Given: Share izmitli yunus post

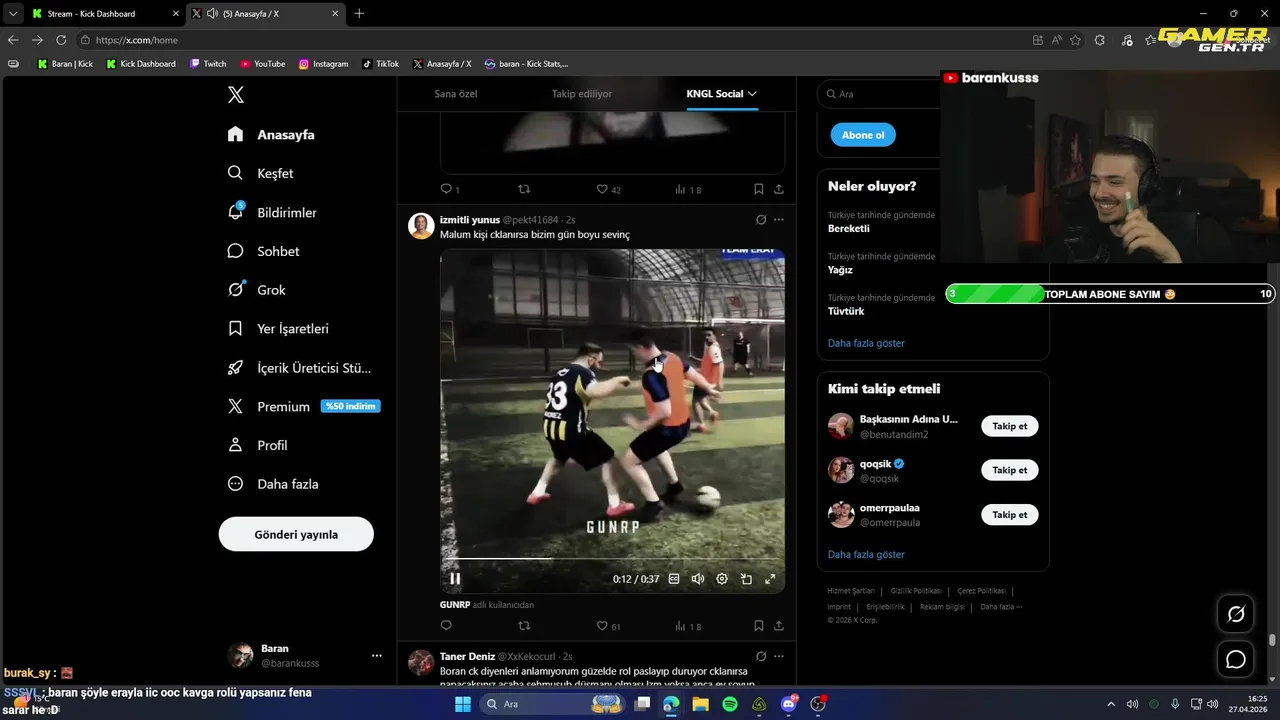Looking at the screenshot, I should pyautogui.click(x=779, y=626).
